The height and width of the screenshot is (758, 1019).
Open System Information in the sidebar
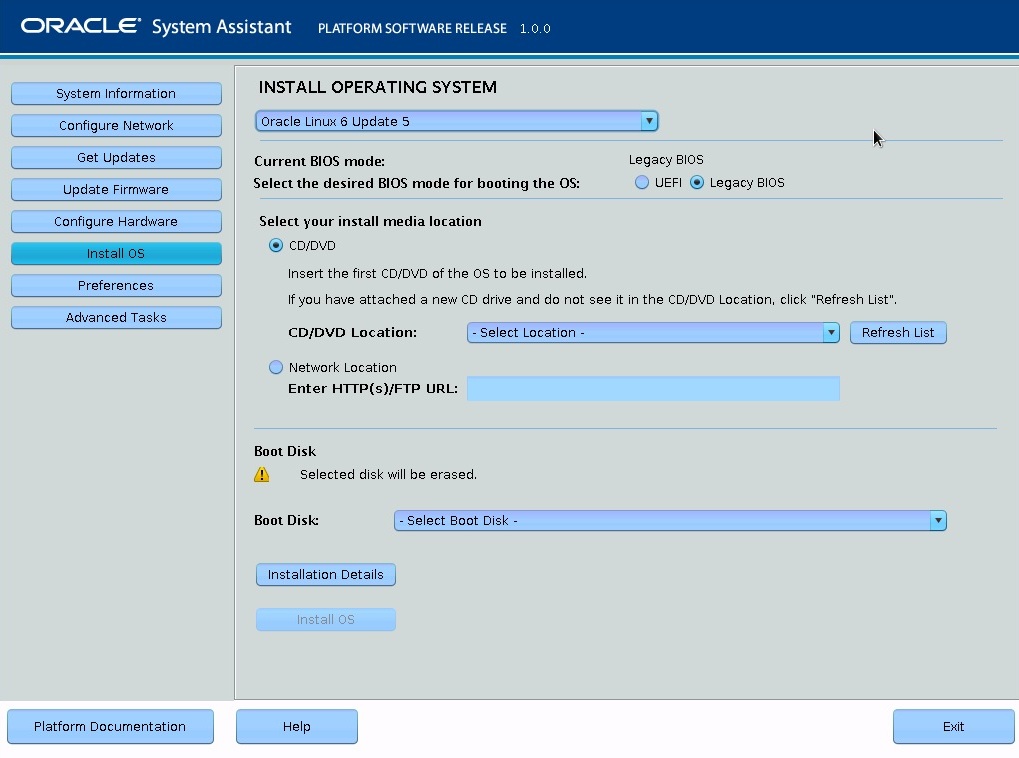tap(116, 94)
